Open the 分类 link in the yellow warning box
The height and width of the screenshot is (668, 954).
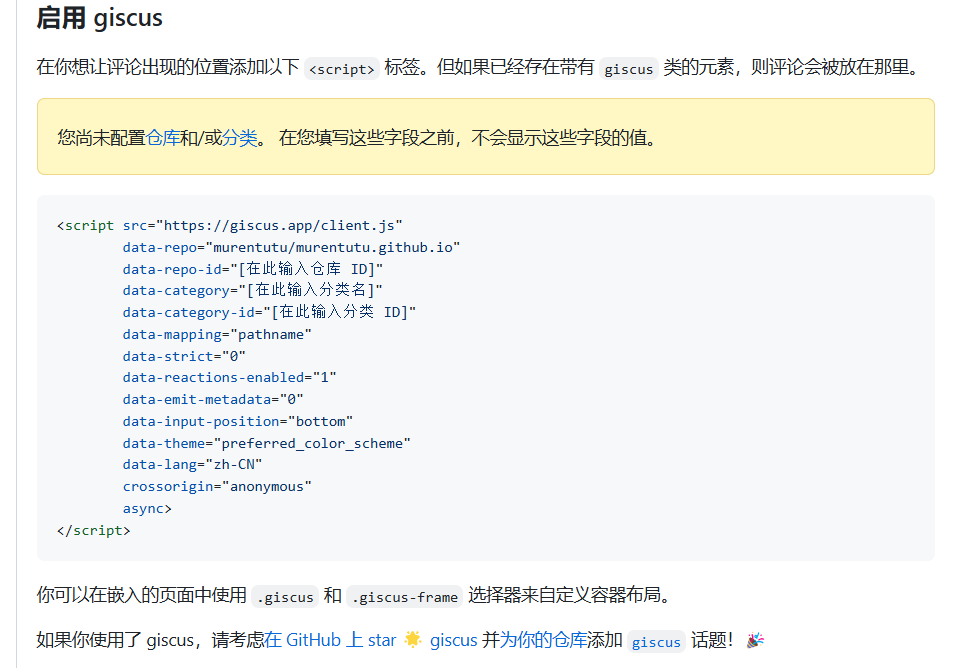[239, 138]
